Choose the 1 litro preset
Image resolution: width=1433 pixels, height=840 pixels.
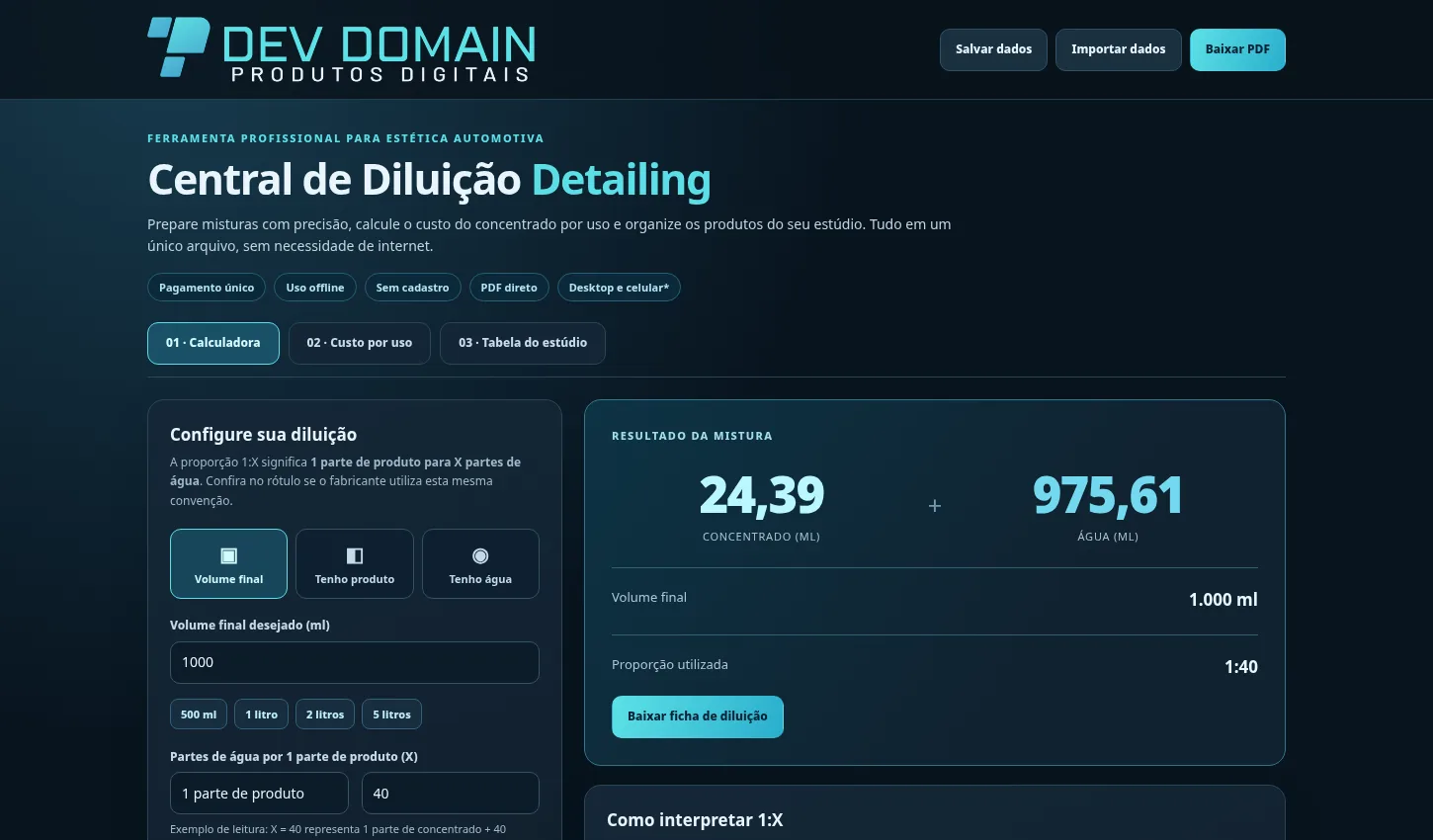point(262,714)
